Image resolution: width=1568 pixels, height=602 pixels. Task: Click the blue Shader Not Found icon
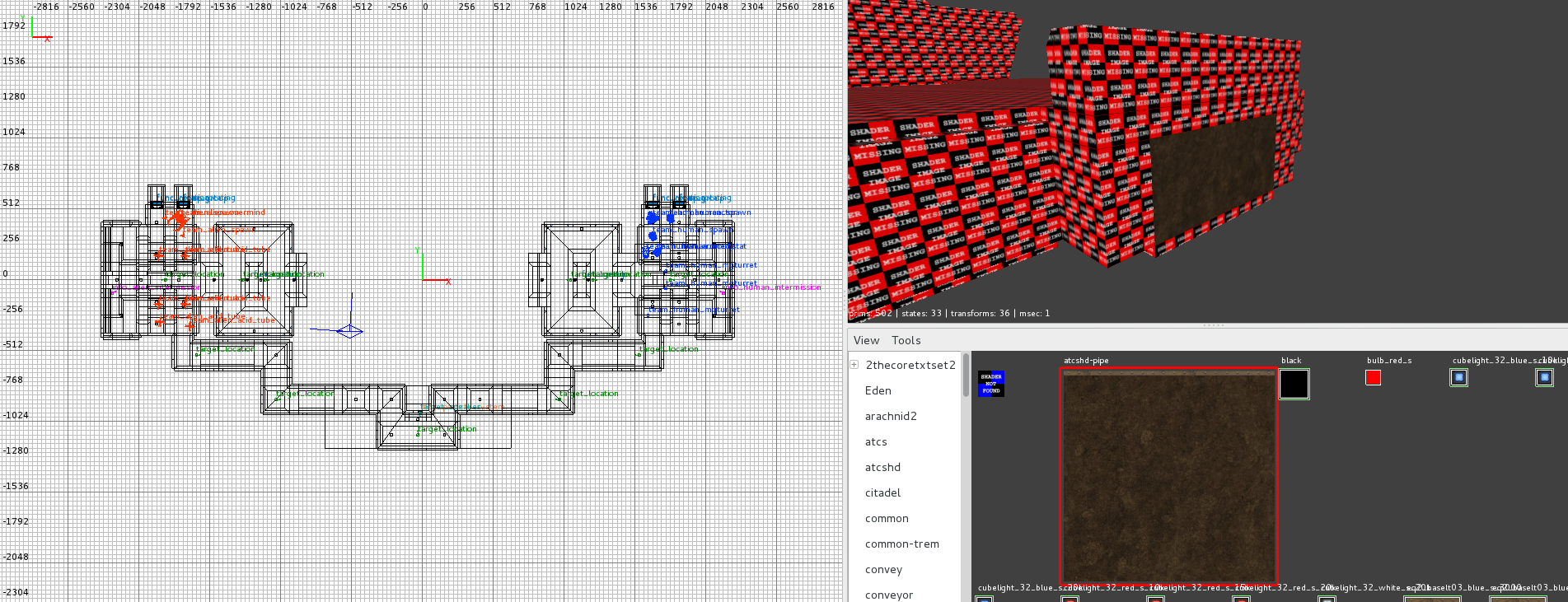990,383
